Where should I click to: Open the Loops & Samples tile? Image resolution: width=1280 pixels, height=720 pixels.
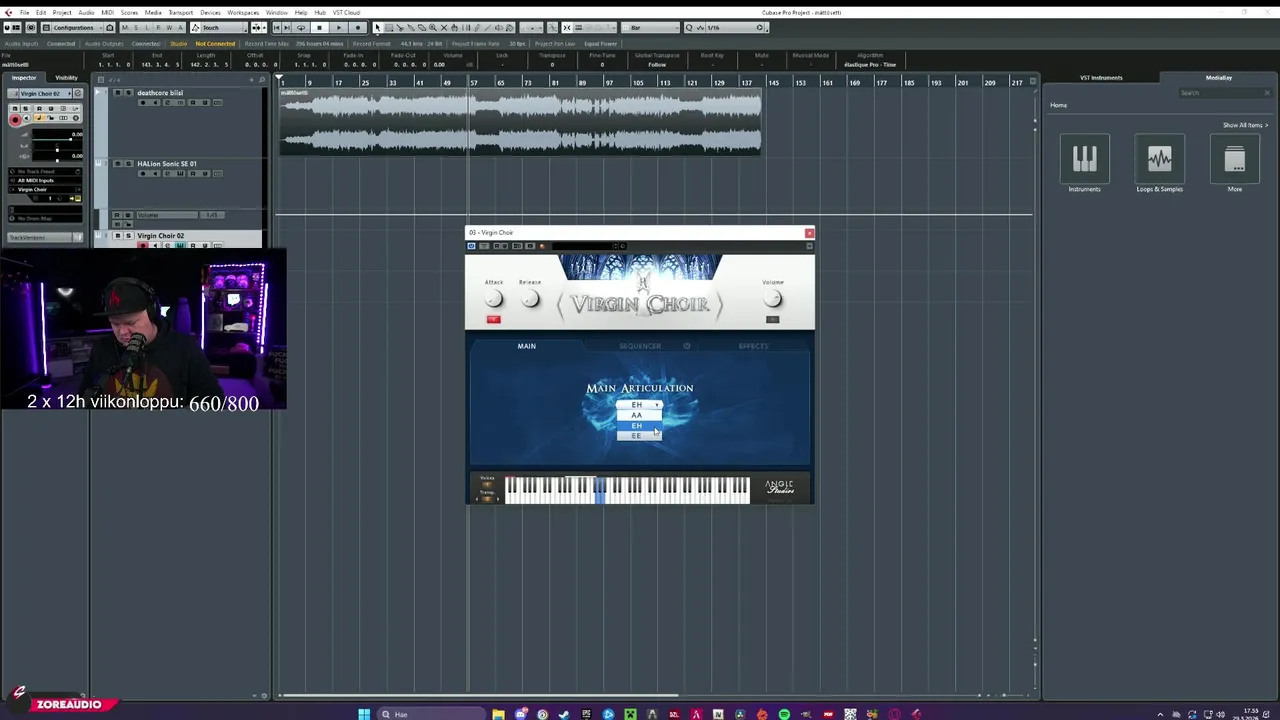click(1159, 160)
